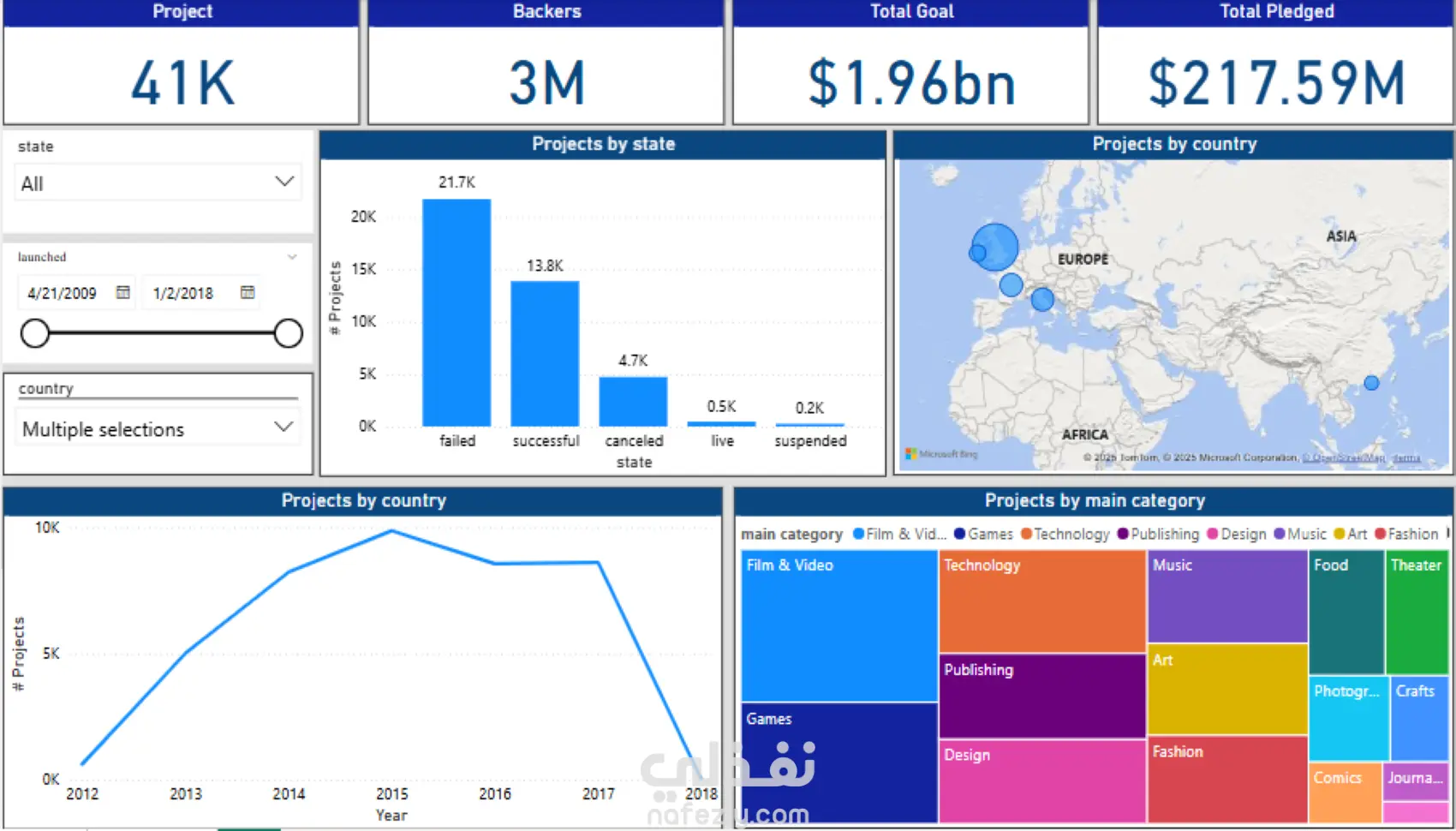Open the country Multiple selections dropdown
This screenshot has width=1456, height=831.
click(158, 428)
